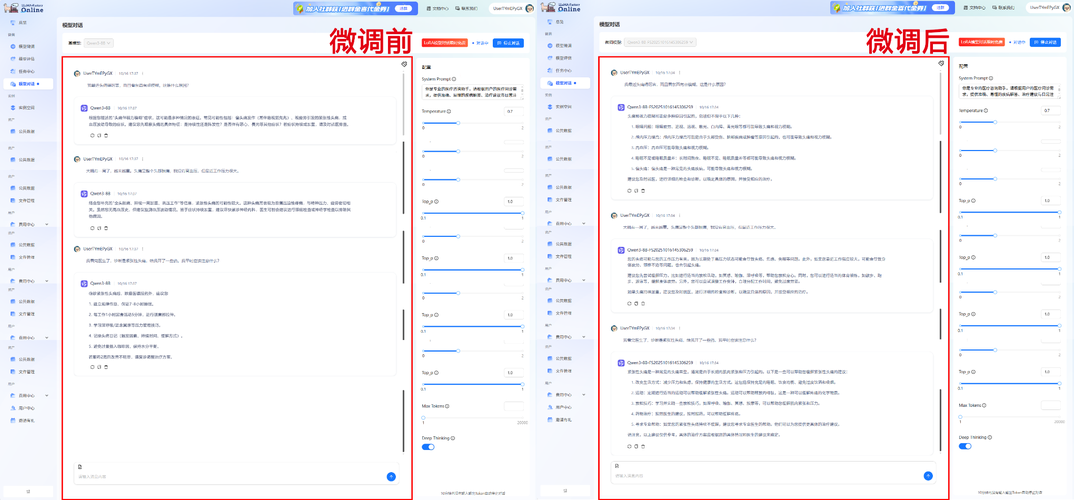Click System Prompt info icon, 微调前 window
This screenshot has width=1074, height=500.
[x=454, y=79]
